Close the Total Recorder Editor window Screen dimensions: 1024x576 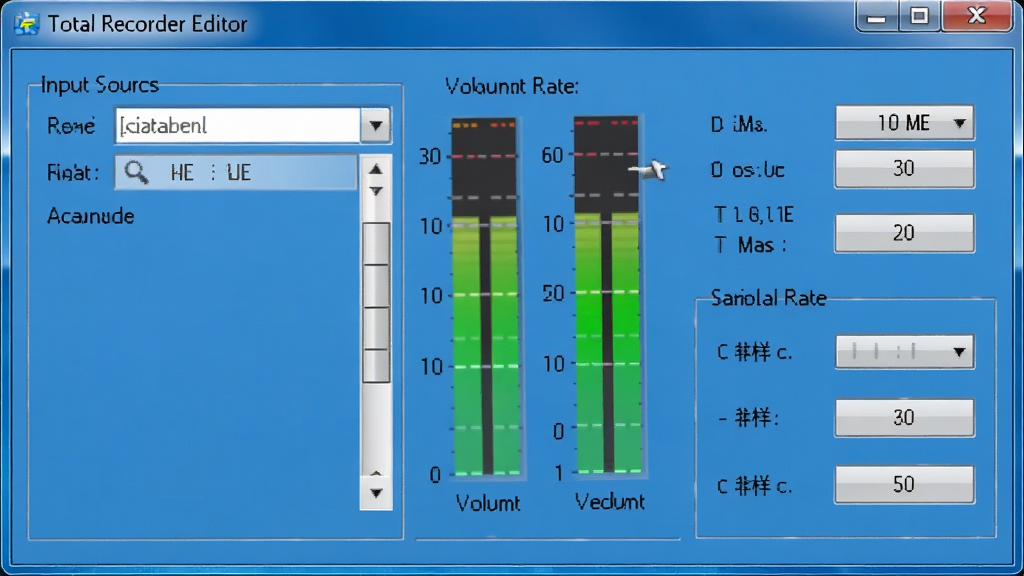click(x=977, y=16)
